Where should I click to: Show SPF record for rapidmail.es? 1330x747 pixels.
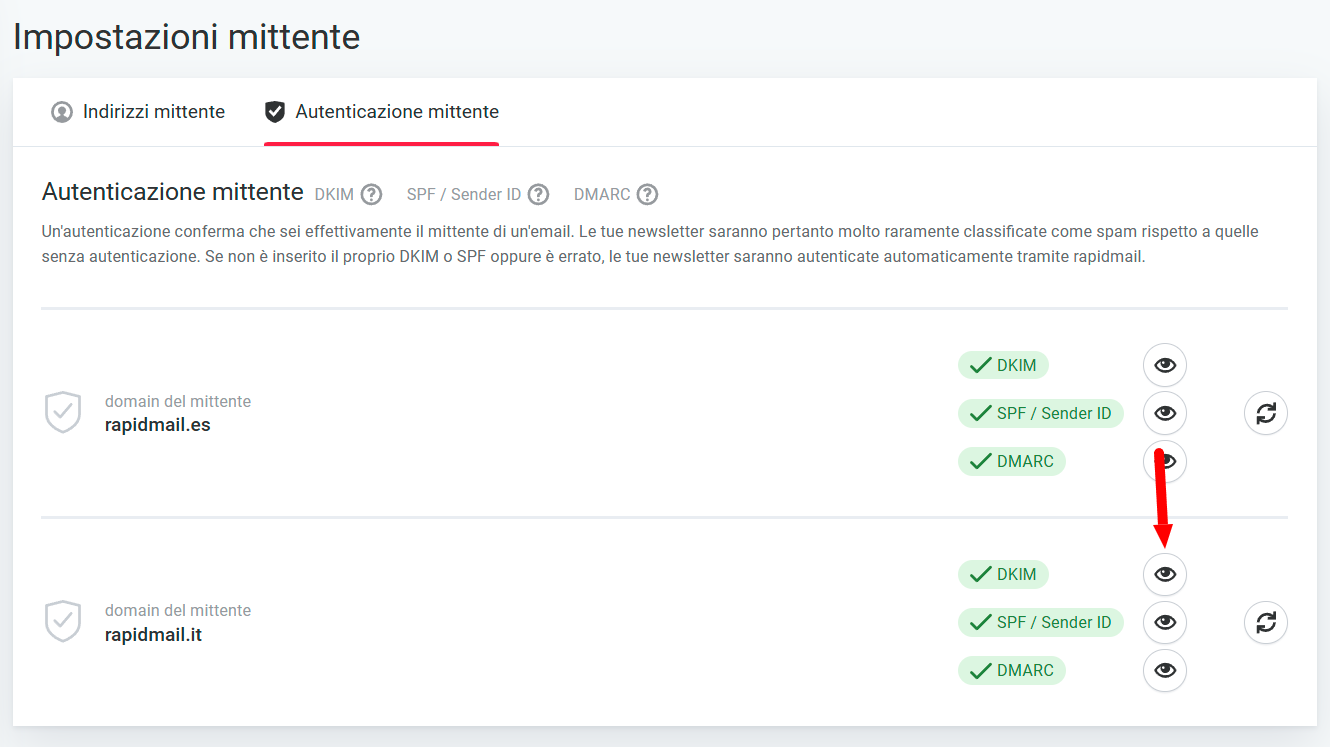tap(1164, 413)
